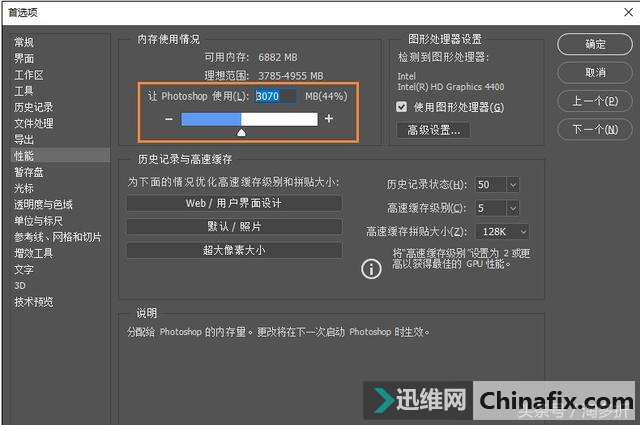Select the 3D preferences category
640x425 pixels.
pos(20,286)
